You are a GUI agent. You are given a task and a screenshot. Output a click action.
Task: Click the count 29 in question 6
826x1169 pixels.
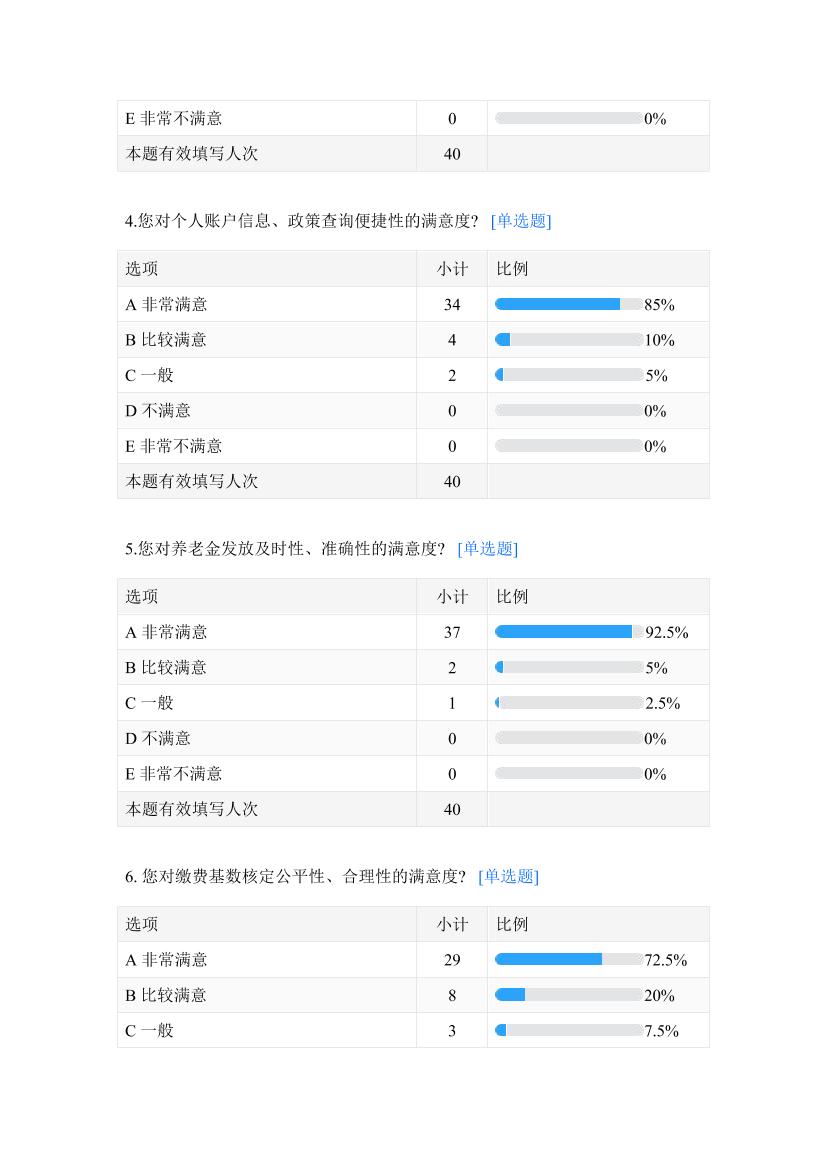pos(452,960)
